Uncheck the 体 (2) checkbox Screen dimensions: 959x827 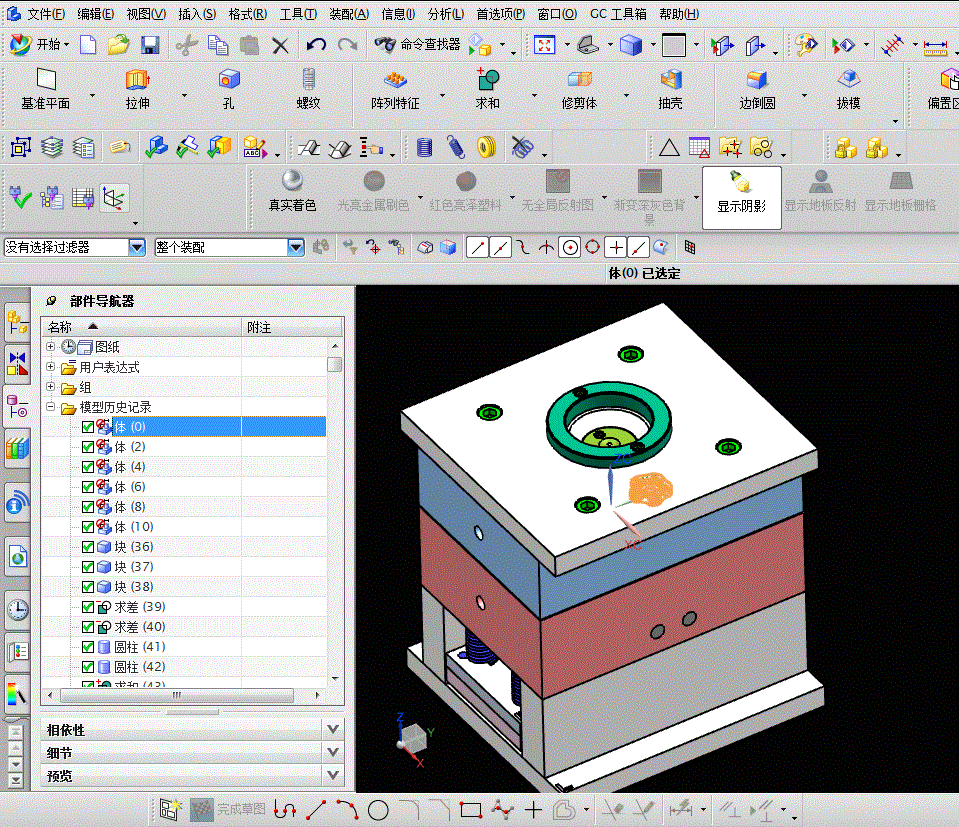click(x=87, y=447)
